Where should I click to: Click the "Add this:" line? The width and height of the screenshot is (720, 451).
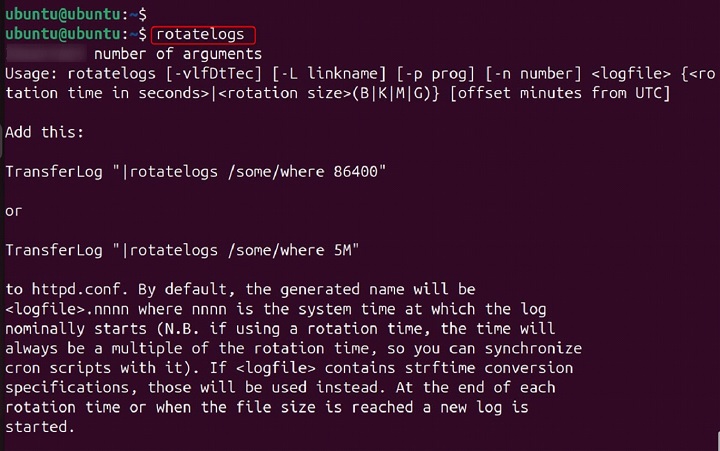point(43,132)
